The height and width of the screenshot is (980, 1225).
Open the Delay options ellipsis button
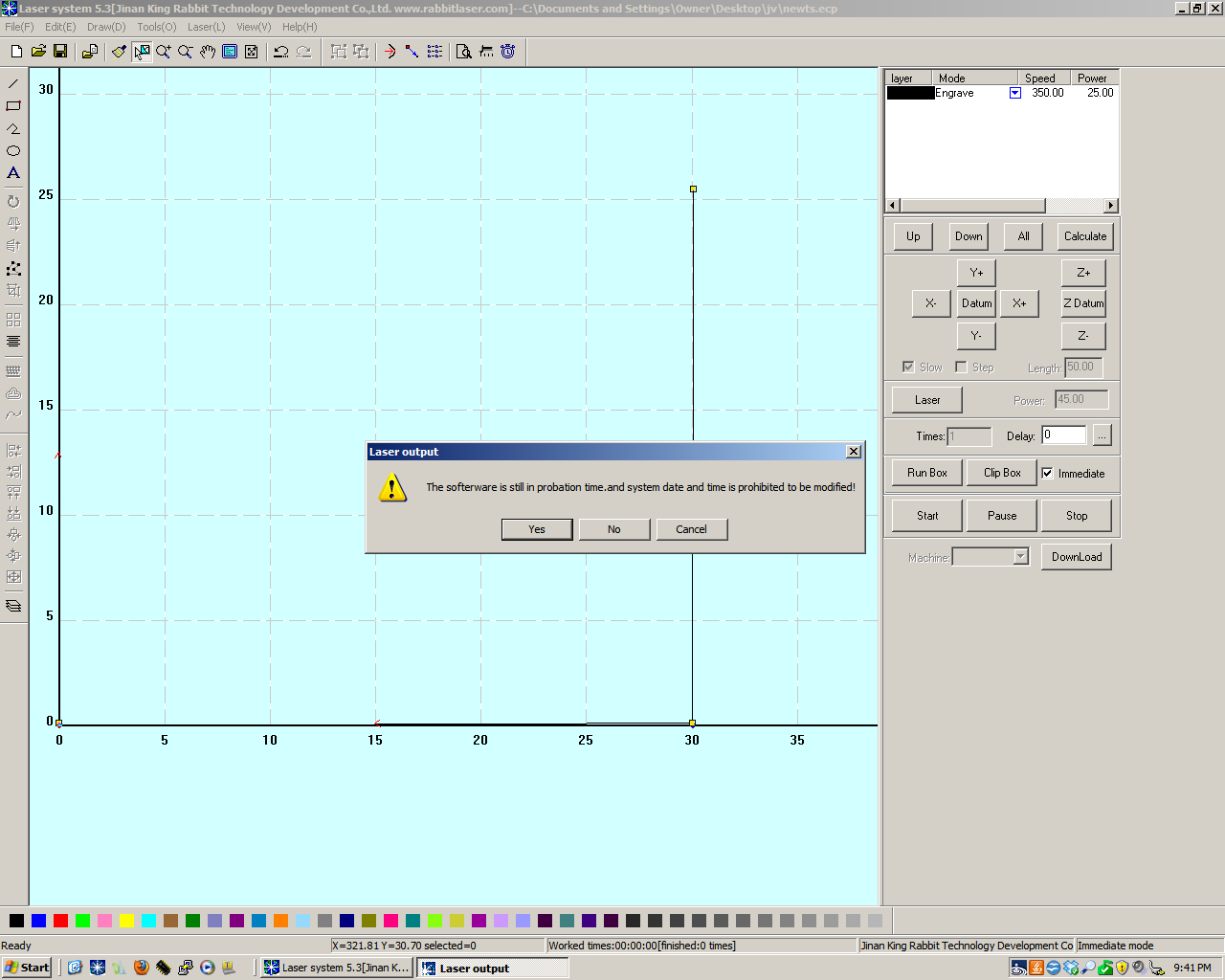point(1102,435)
